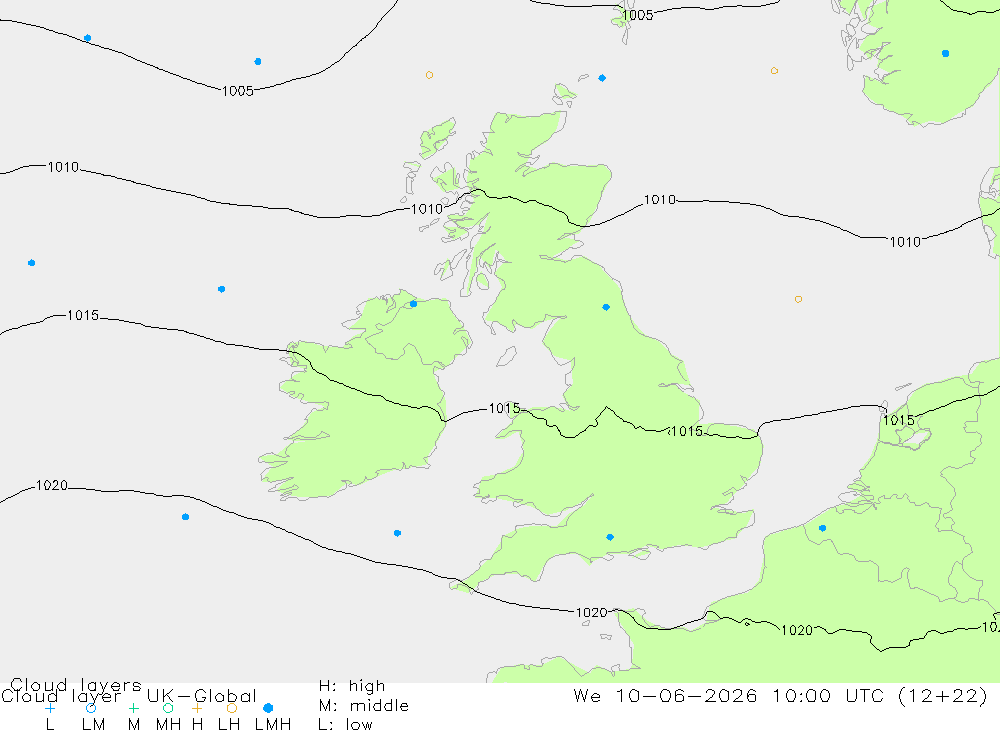Click the green M plus legend symbol

pos(133,708)
